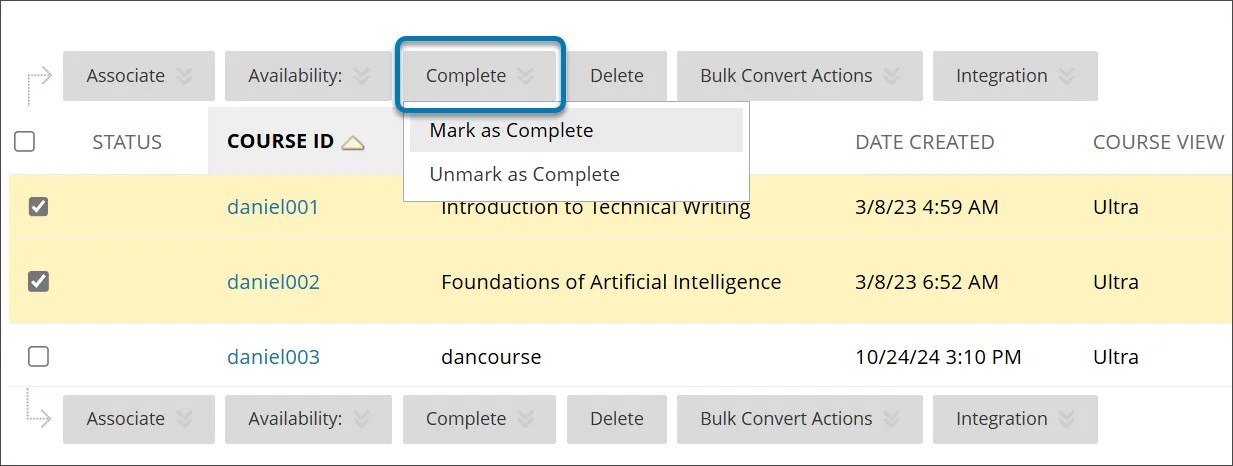Click the bottom Associate chevron icon

click(x=183, y=419)
